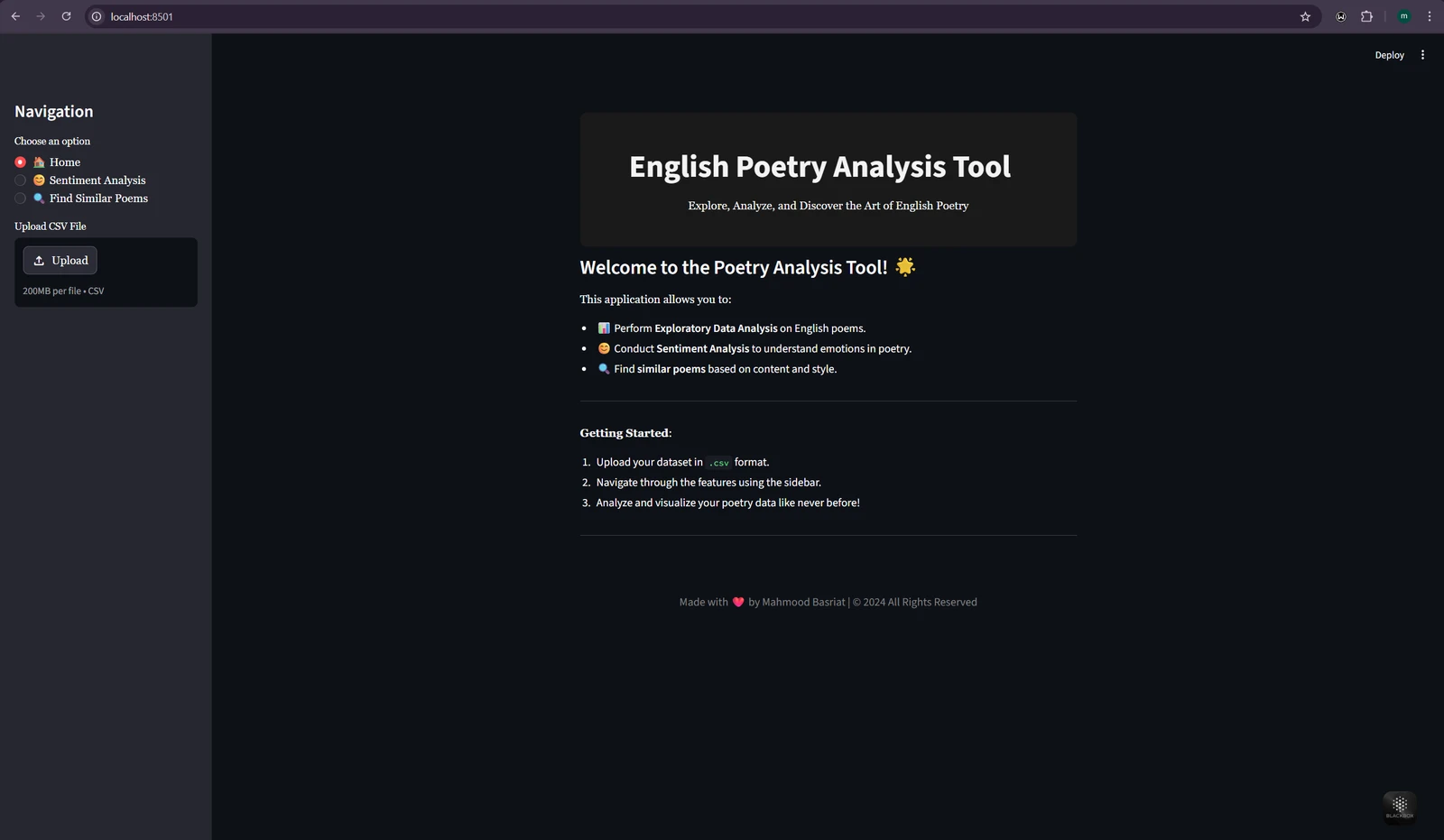Click the "Conduct Sentiment Analysis" bullet
Viewport: 1444px width, 840px height.
click(754, 349)
